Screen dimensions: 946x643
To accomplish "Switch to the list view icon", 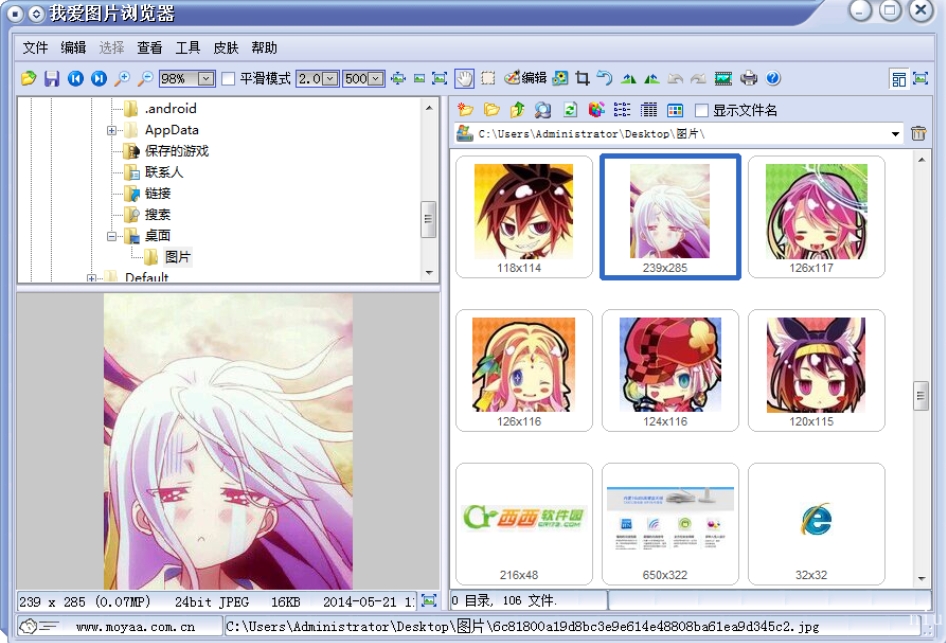I will pyautogui.click(x=622, y=110).
